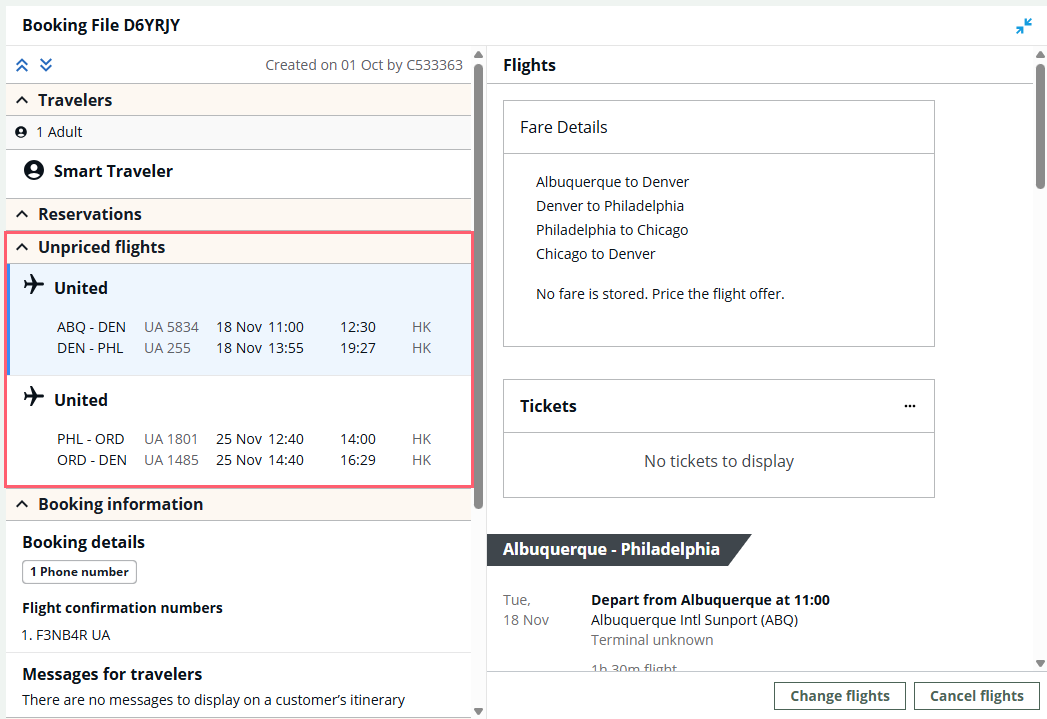
Task: Click the Cancel flights button
Action: point(976,696)
